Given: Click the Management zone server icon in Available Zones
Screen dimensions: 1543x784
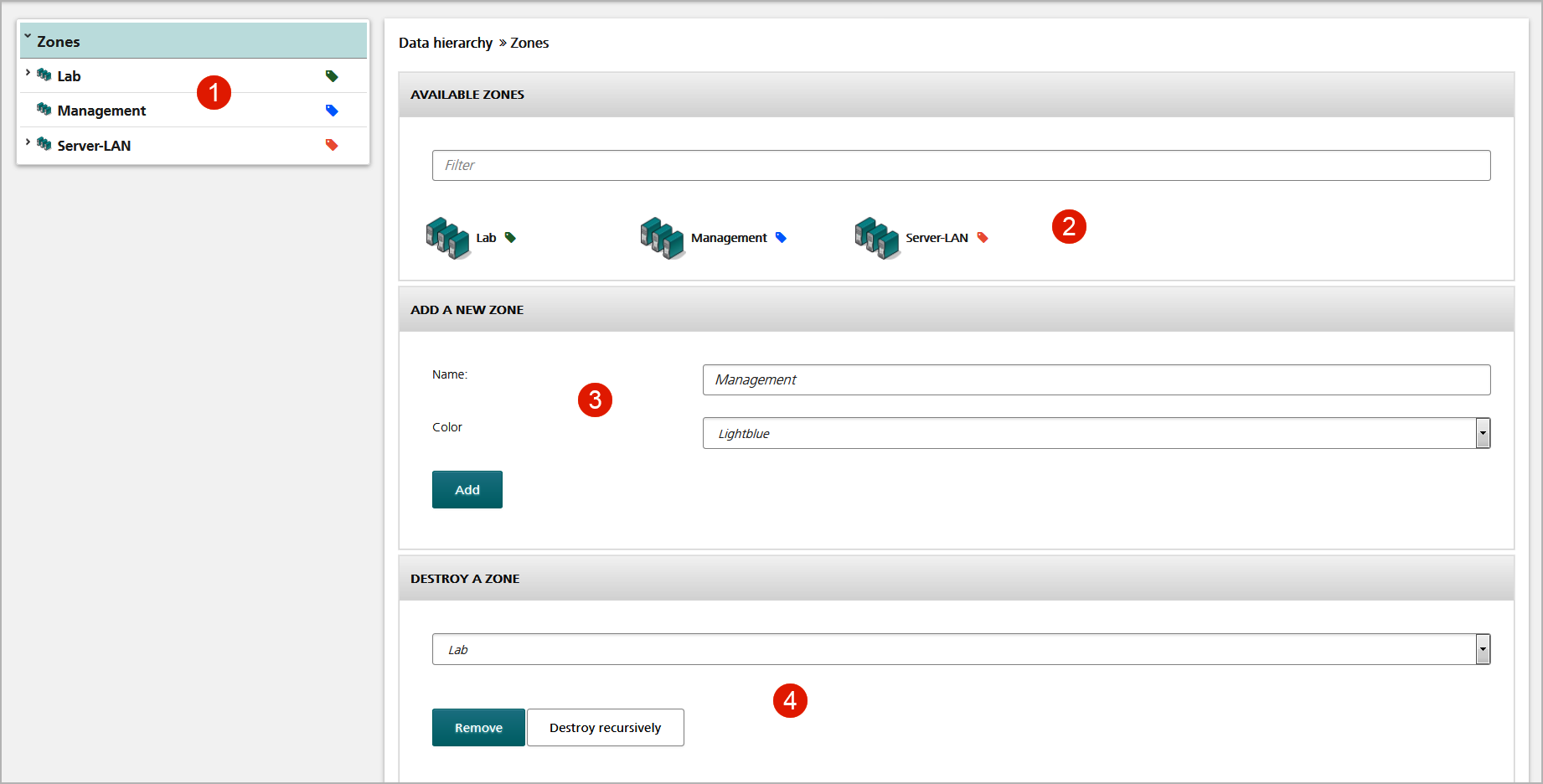Looking at the screenshot, I should pyautogui.click(x=663, y=238).
